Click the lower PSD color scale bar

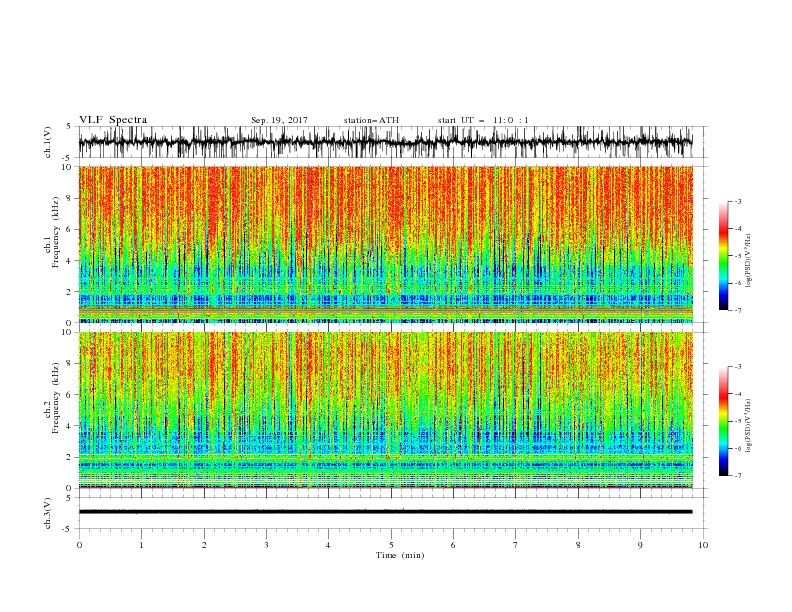coord(723,421)
